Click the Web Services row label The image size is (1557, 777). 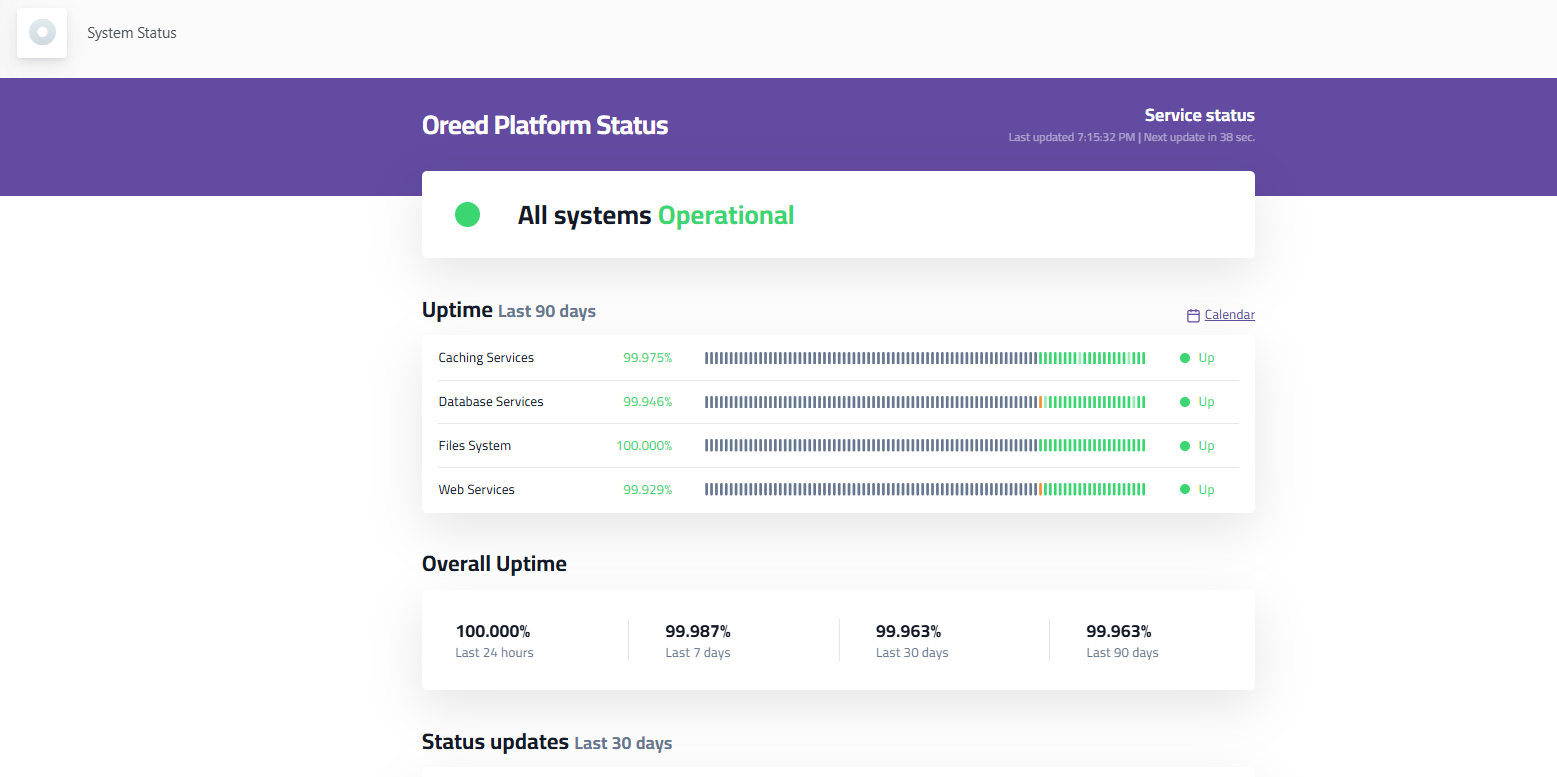(476, 490)
